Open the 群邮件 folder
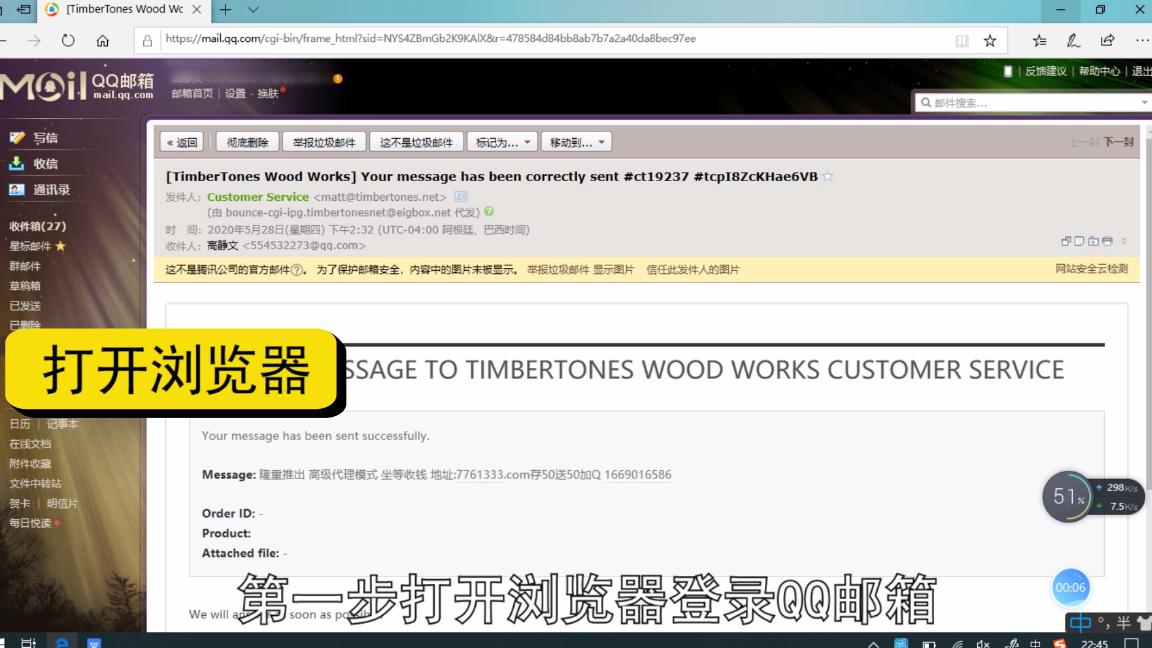Screen dimensions: 1152x648 pyautogui.click(x=25, y=266)
